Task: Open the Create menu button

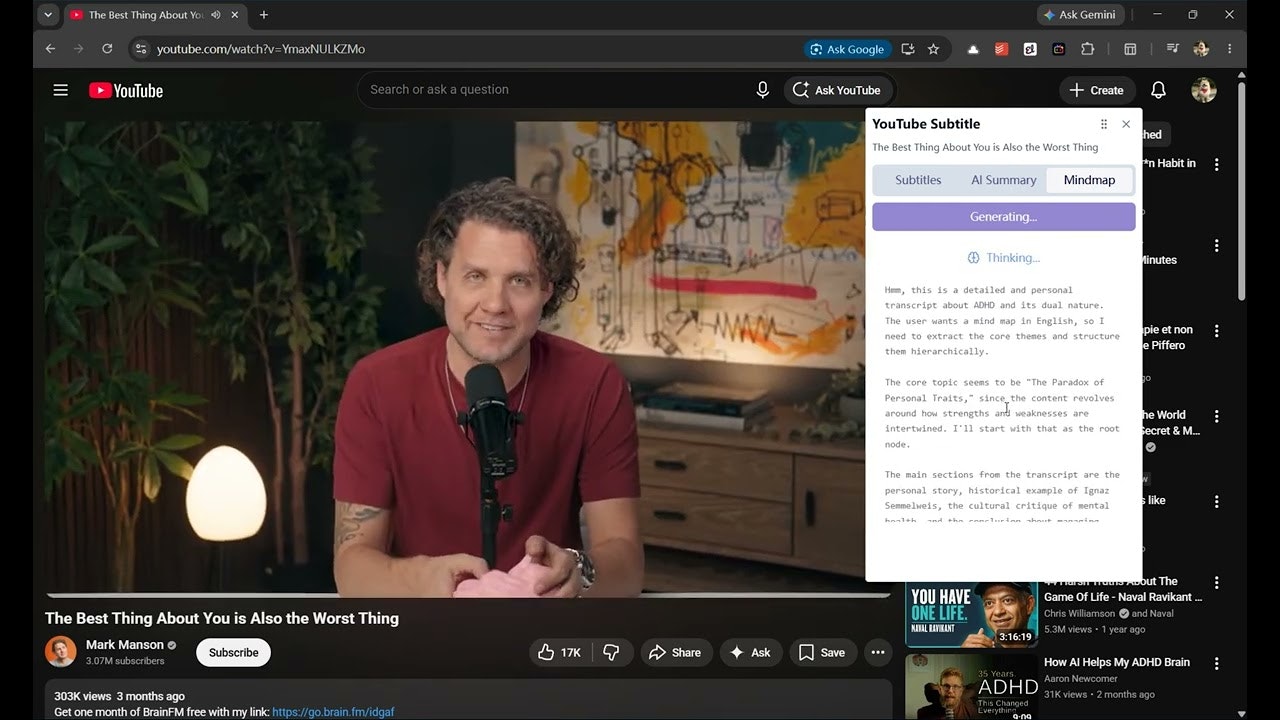Action: (1097, 90)
